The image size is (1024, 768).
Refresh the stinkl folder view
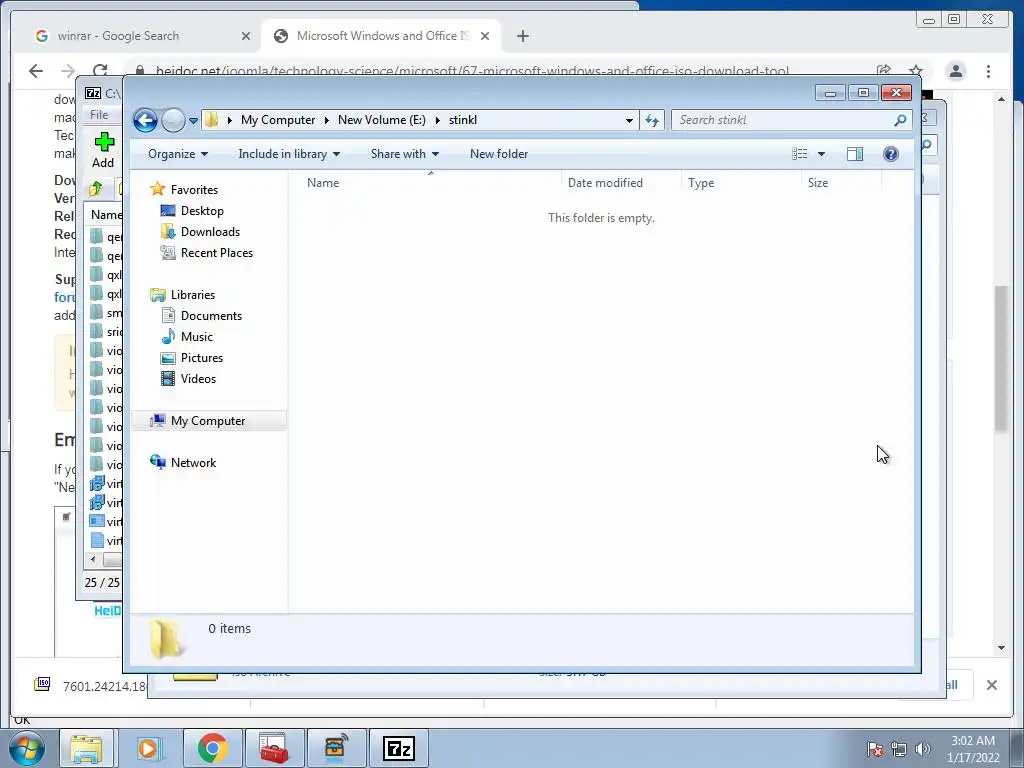point(652,120)
